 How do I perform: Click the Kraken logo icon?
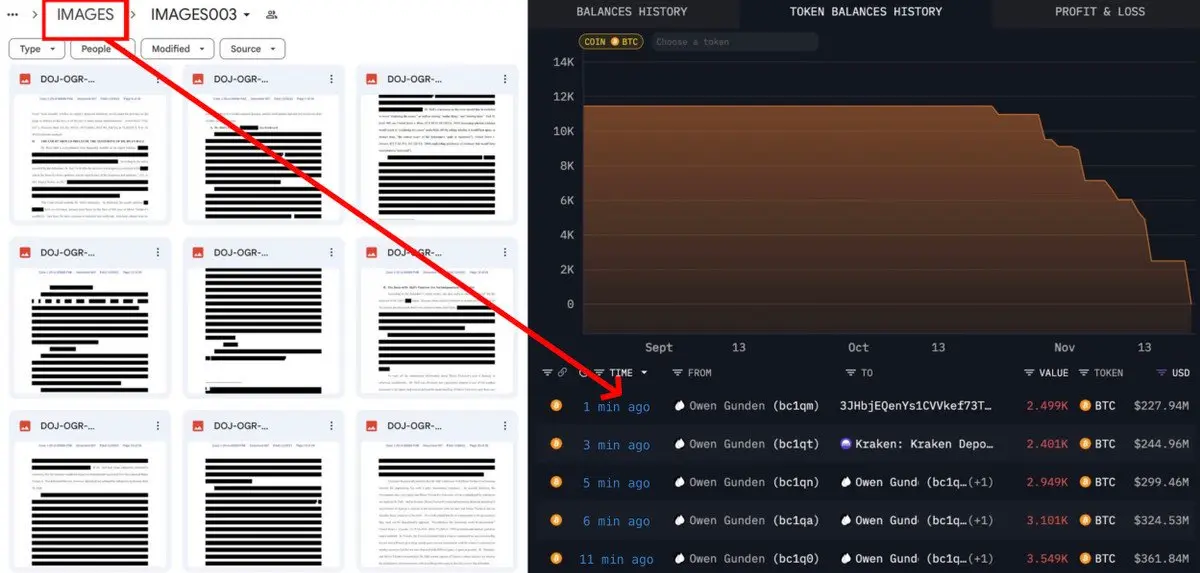coord(846,444)
